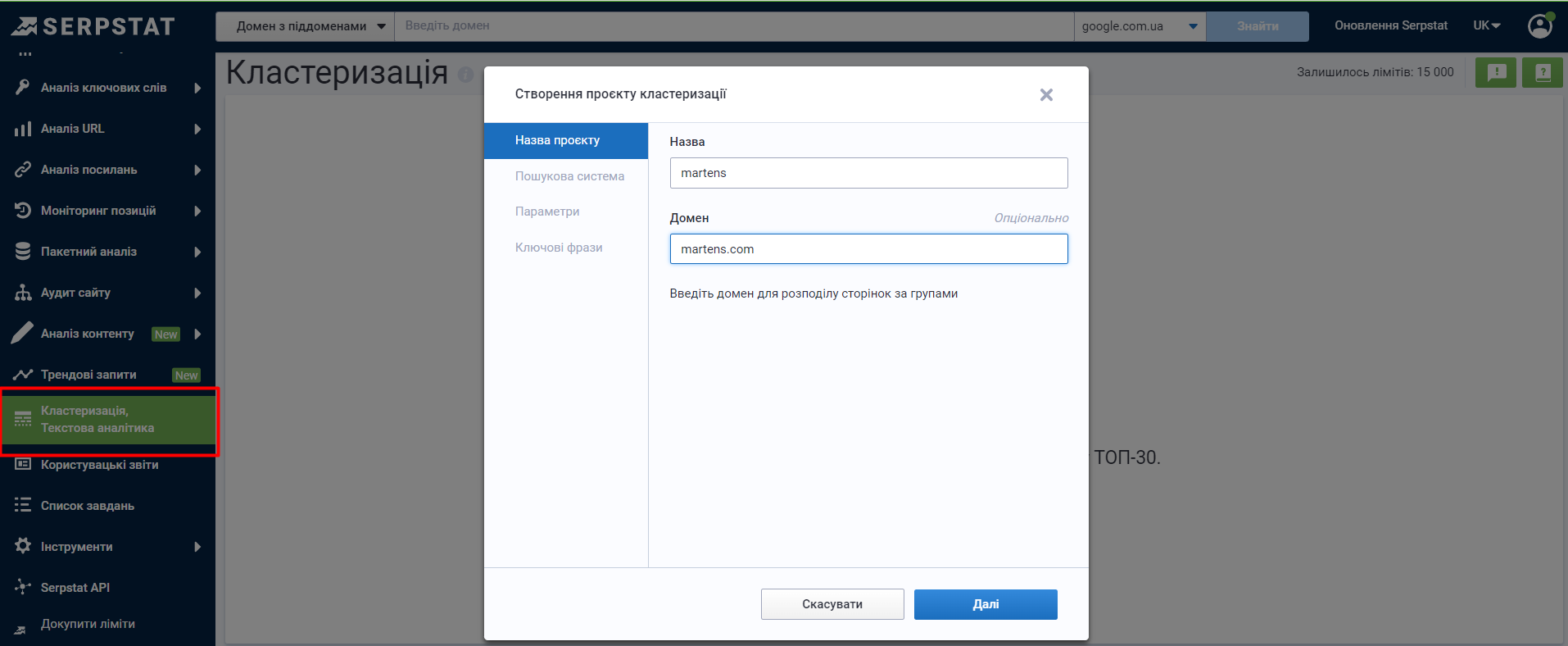
Task: Open the green help book icon
Action: (x=1542, y=72)
